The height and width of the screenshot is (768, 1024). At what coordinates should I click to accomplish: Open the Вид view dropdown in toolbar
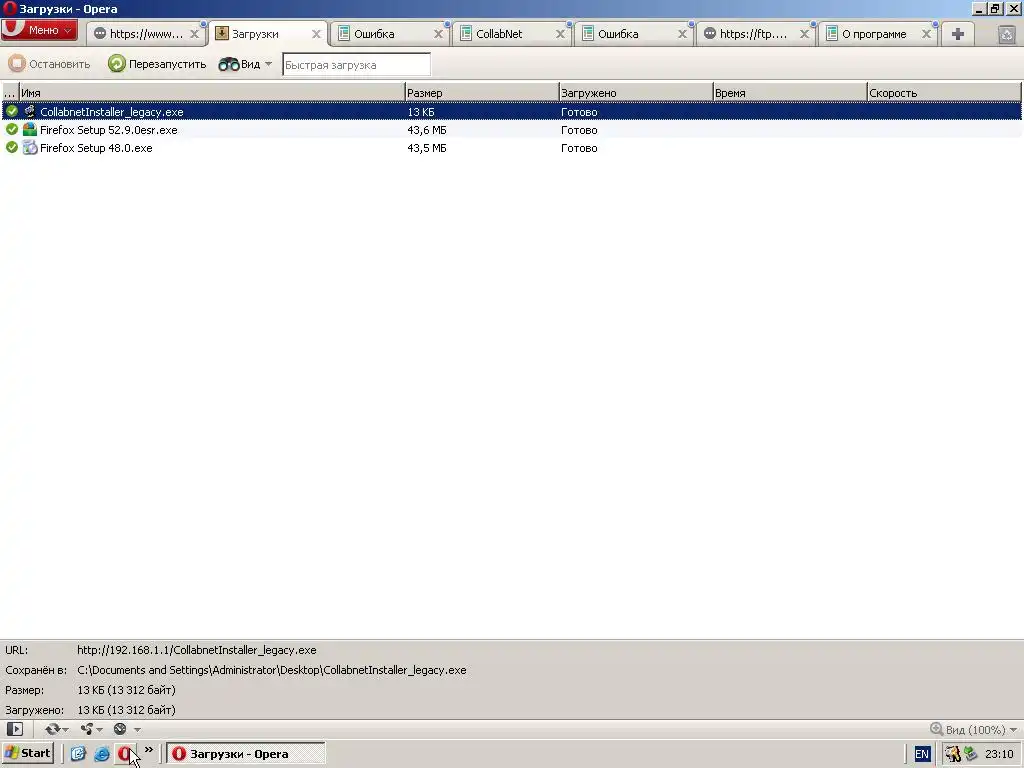(246, 64)
